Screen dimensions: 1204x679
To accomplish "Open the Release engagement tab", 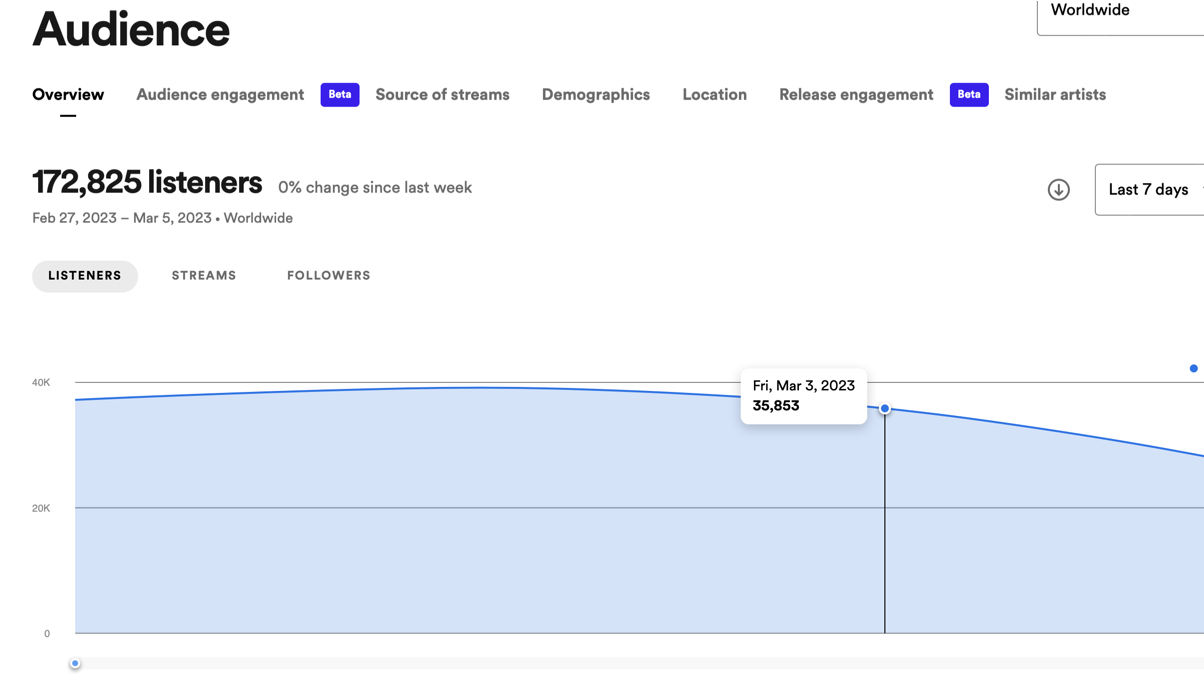I will click(x=856, y=95).
